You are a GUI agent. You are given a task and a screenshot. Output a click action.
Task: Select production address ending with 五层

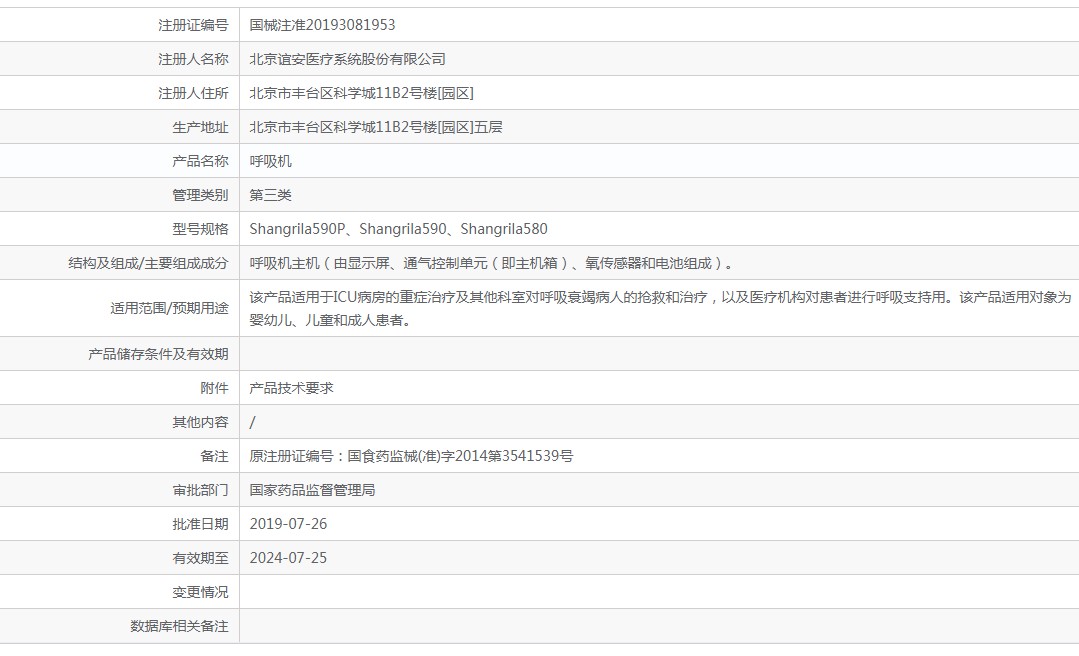click(x=376, y=127)
